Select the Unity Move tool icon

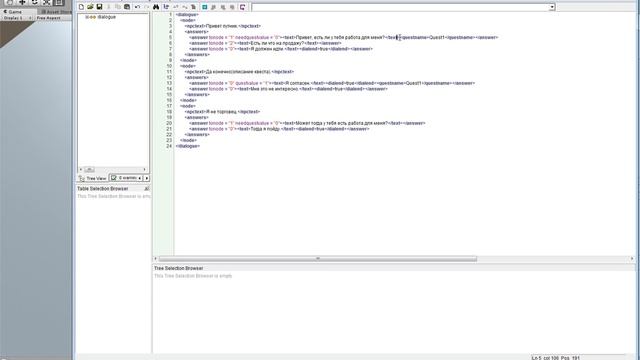[22, 2]
